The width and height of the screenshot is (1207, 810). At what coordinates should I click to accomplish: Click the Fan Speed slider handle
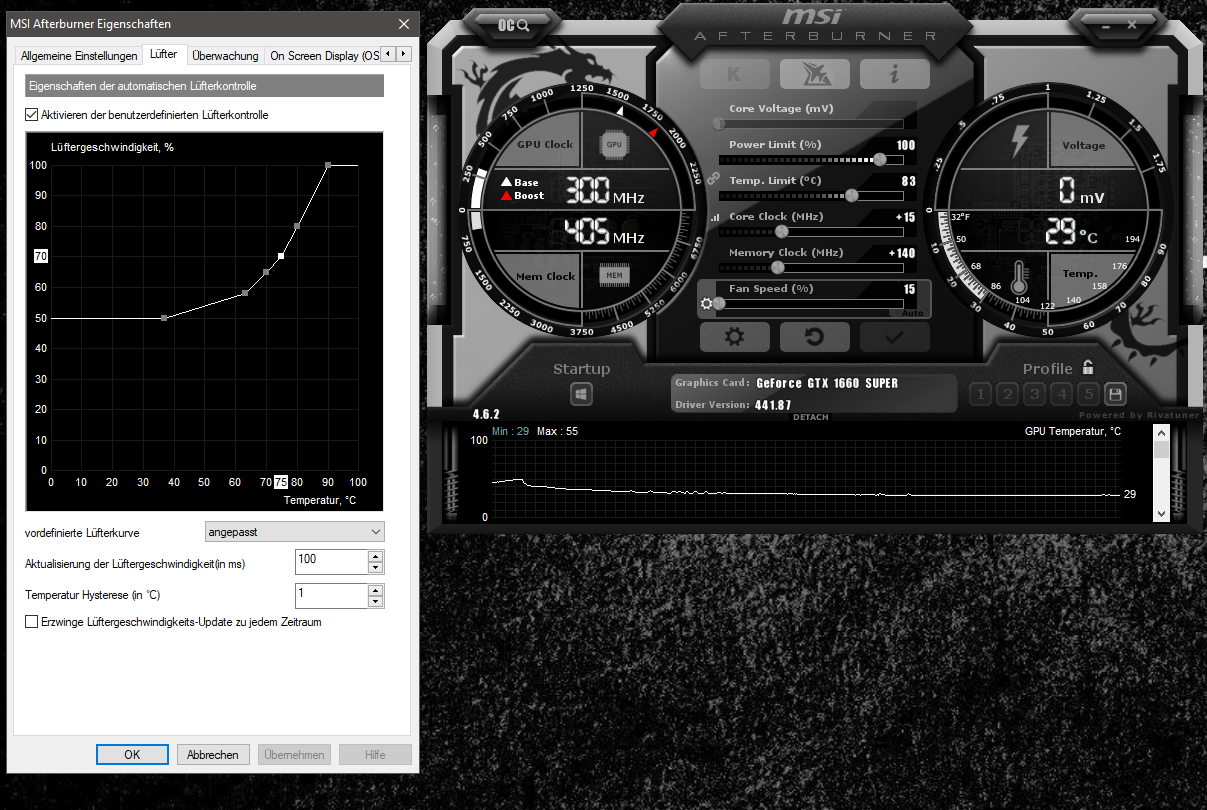point(719,303)
